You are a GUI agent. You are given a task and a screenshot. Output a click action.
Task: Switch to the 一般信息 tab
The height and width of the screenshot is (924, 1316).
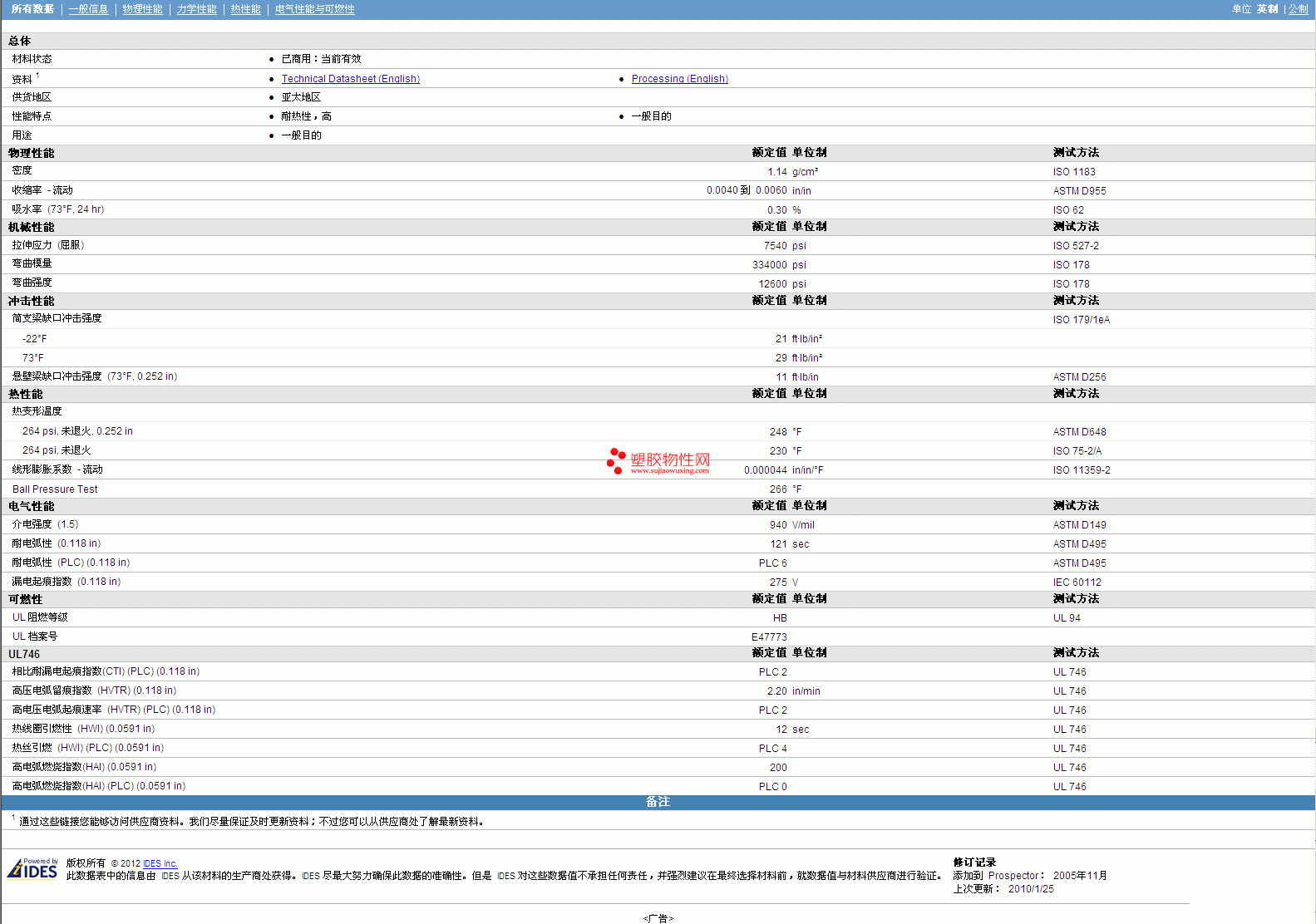click(88, 9)
